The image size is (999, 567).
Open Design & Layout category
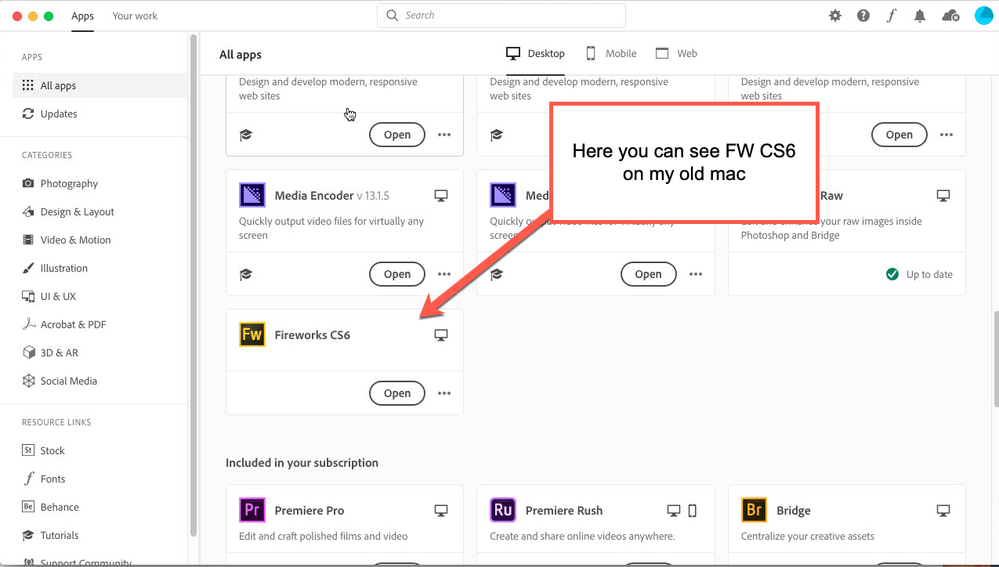[68, 212]
